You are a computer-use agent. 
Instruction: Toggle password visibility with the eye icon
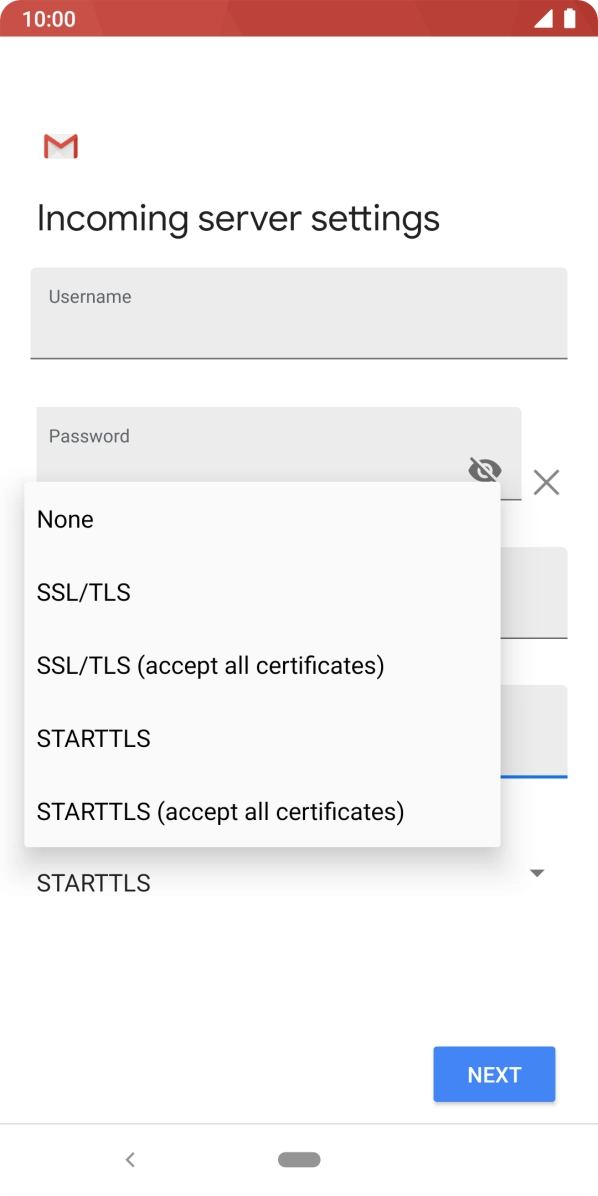(484, 469)
